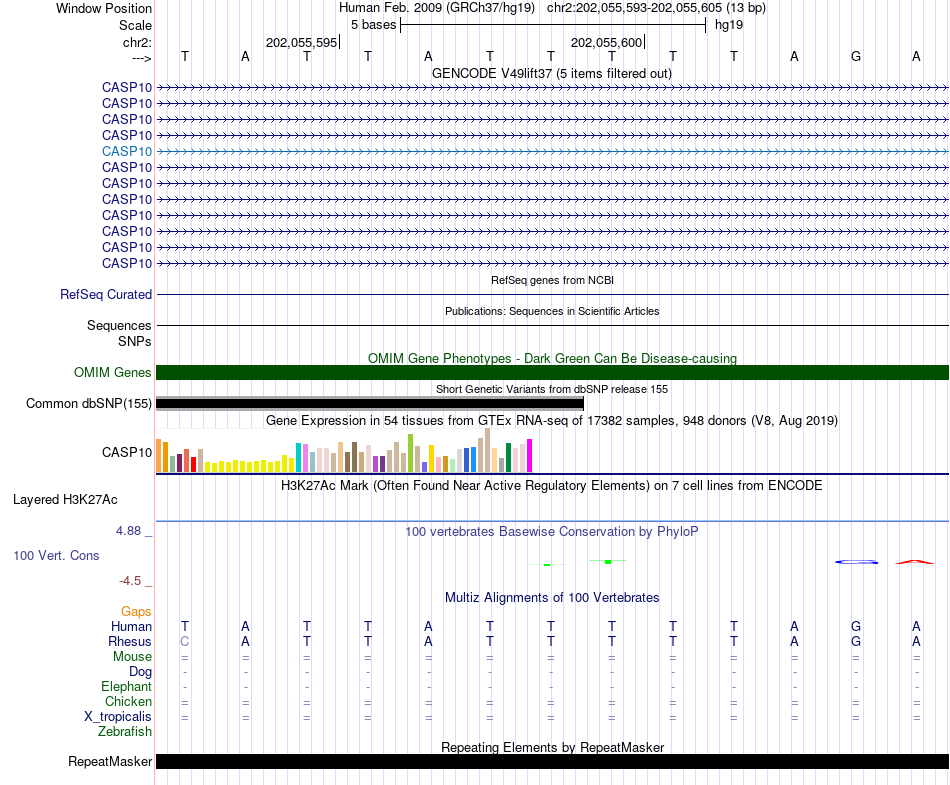Click the Zebrafish species label
The width and height of the screenshot is (950, 785).
pyautogui.click(x=125, y=732)
